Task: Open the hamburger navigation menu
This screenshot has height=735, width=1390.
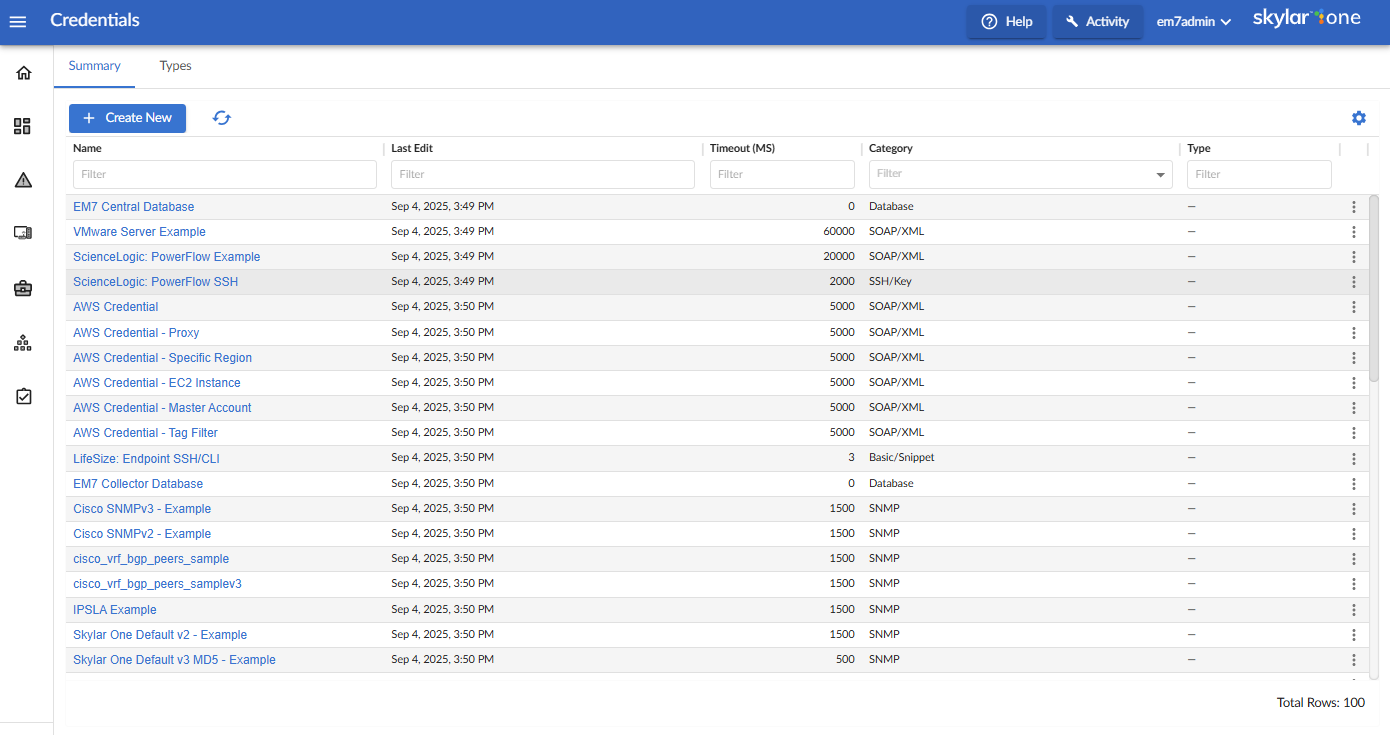Action: click(x=18, y=21)
